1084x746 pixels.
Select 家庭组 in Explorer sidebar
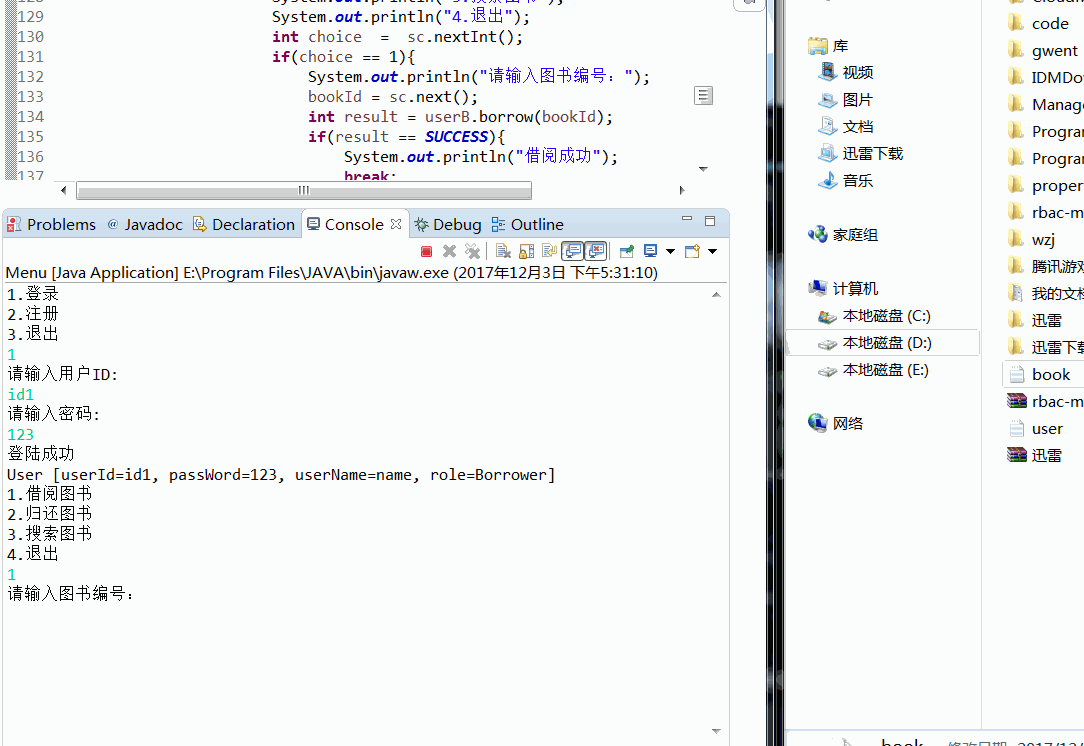coord(843,235)
